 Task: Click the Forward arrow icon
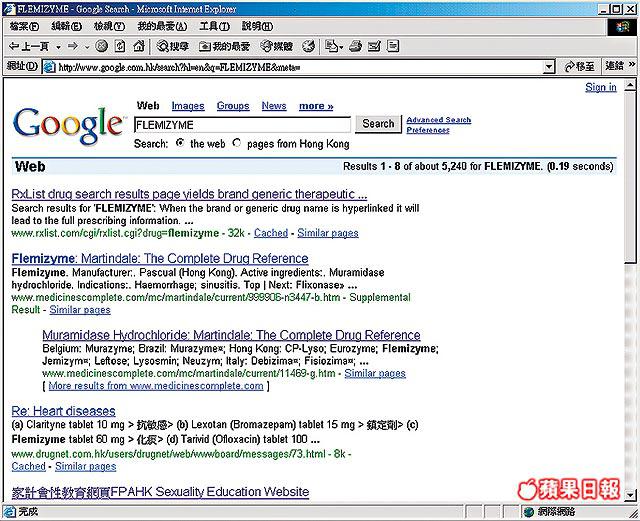pyautogui.click(x=73, y=46)
